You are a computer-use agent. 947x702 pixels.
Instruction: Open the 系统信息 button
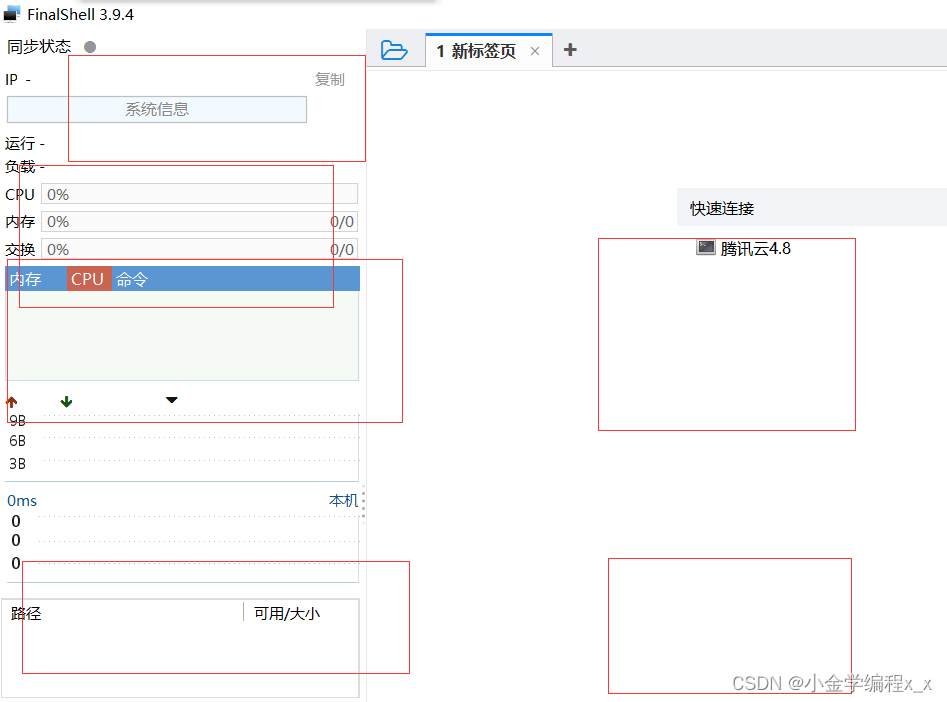tap(157, 109)
